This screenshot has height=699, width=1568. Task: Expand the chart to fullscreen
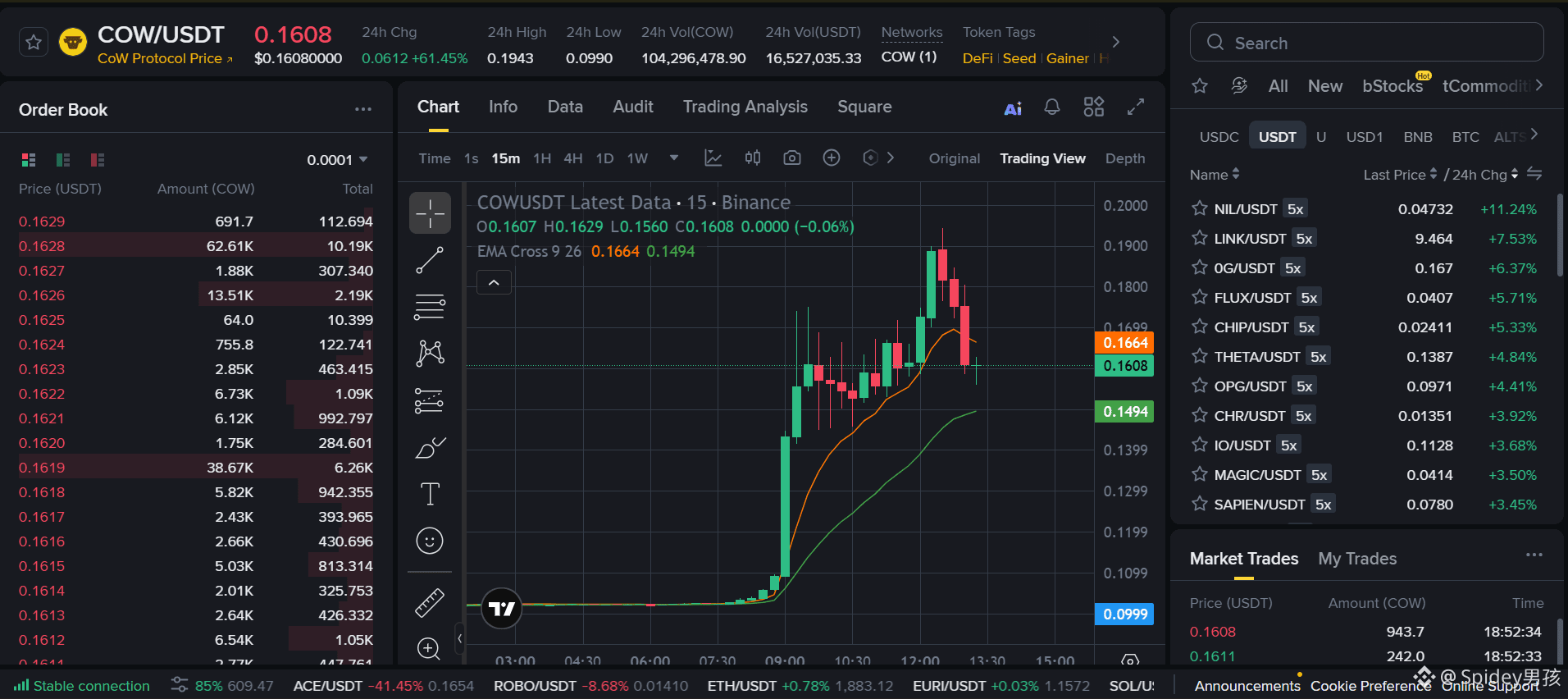click(x=1136, y=107)
